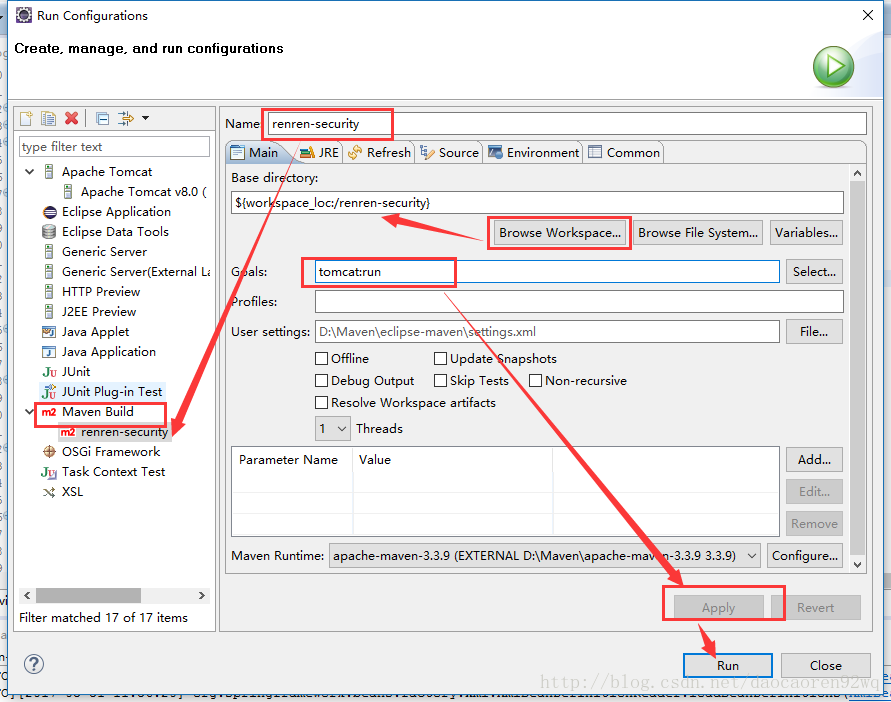Check Resolve Workspace artifacts

click(x=322, y=402)
